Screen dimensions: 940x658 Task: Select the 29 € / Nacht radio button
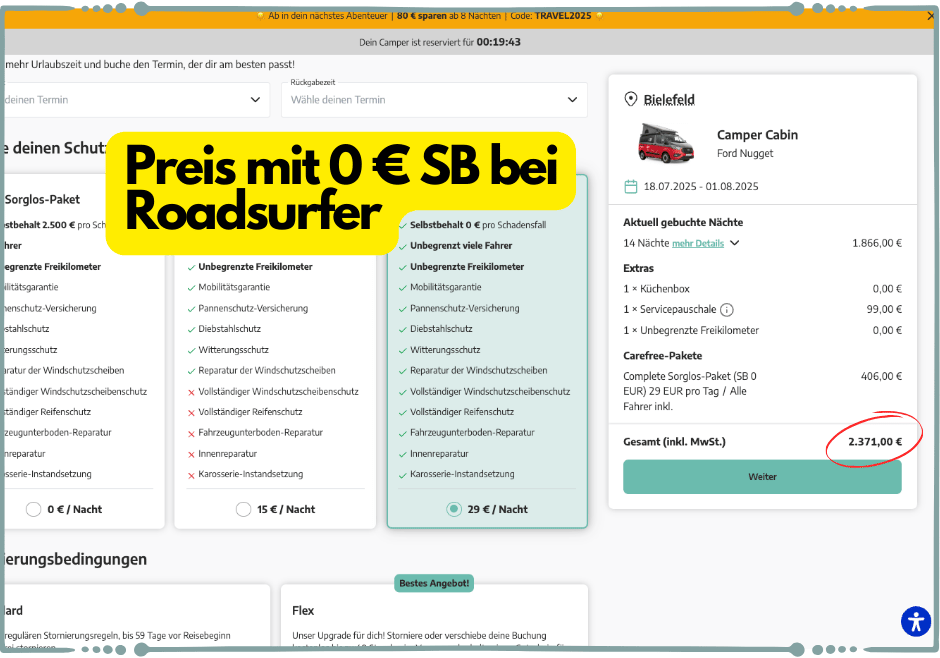[454, 509]
